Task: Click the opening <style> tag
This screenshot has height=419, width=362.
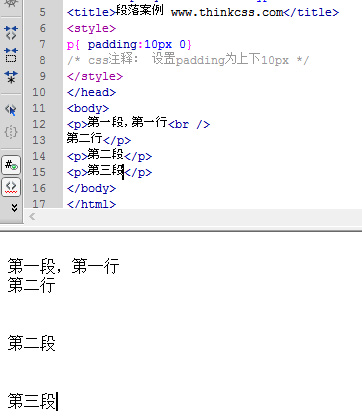Action: point(91,28)
